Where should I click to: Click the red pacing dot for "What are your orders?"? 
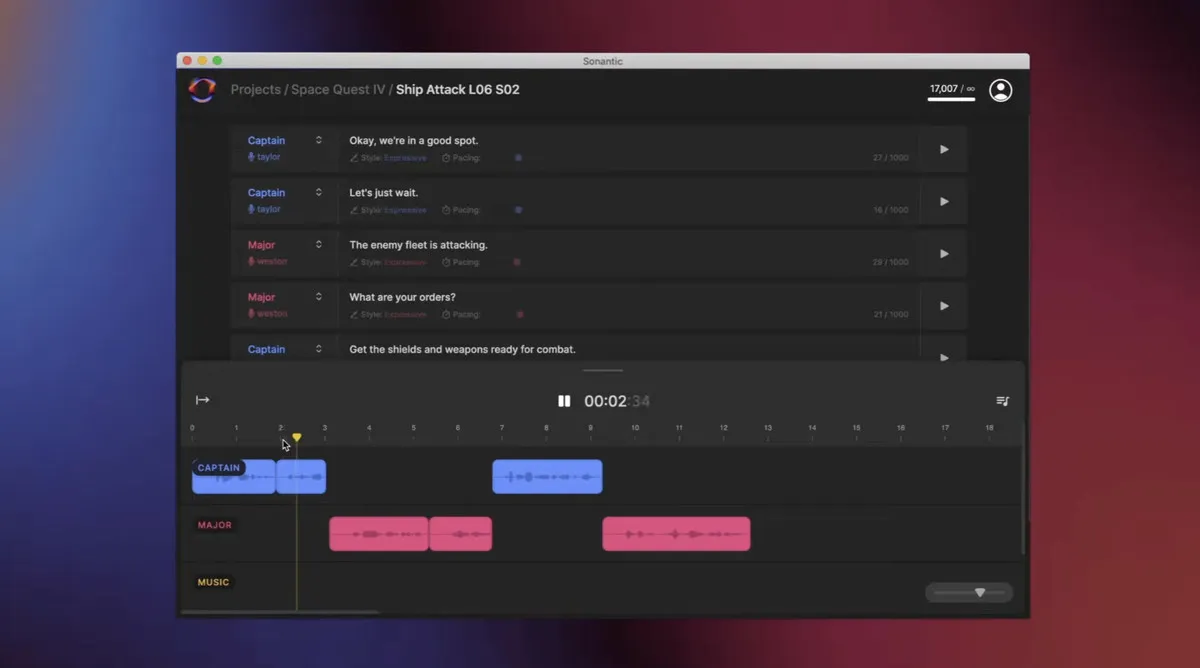(520, 314)
